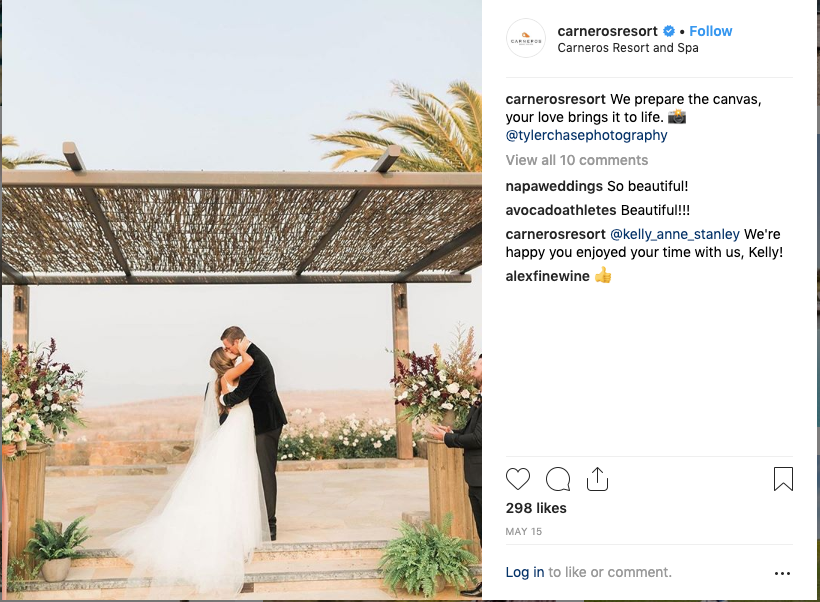Visit the @tylerchasephotography profile
This screenshot has height=602, width=820.
pyautogui.click(x=586, y=135)
